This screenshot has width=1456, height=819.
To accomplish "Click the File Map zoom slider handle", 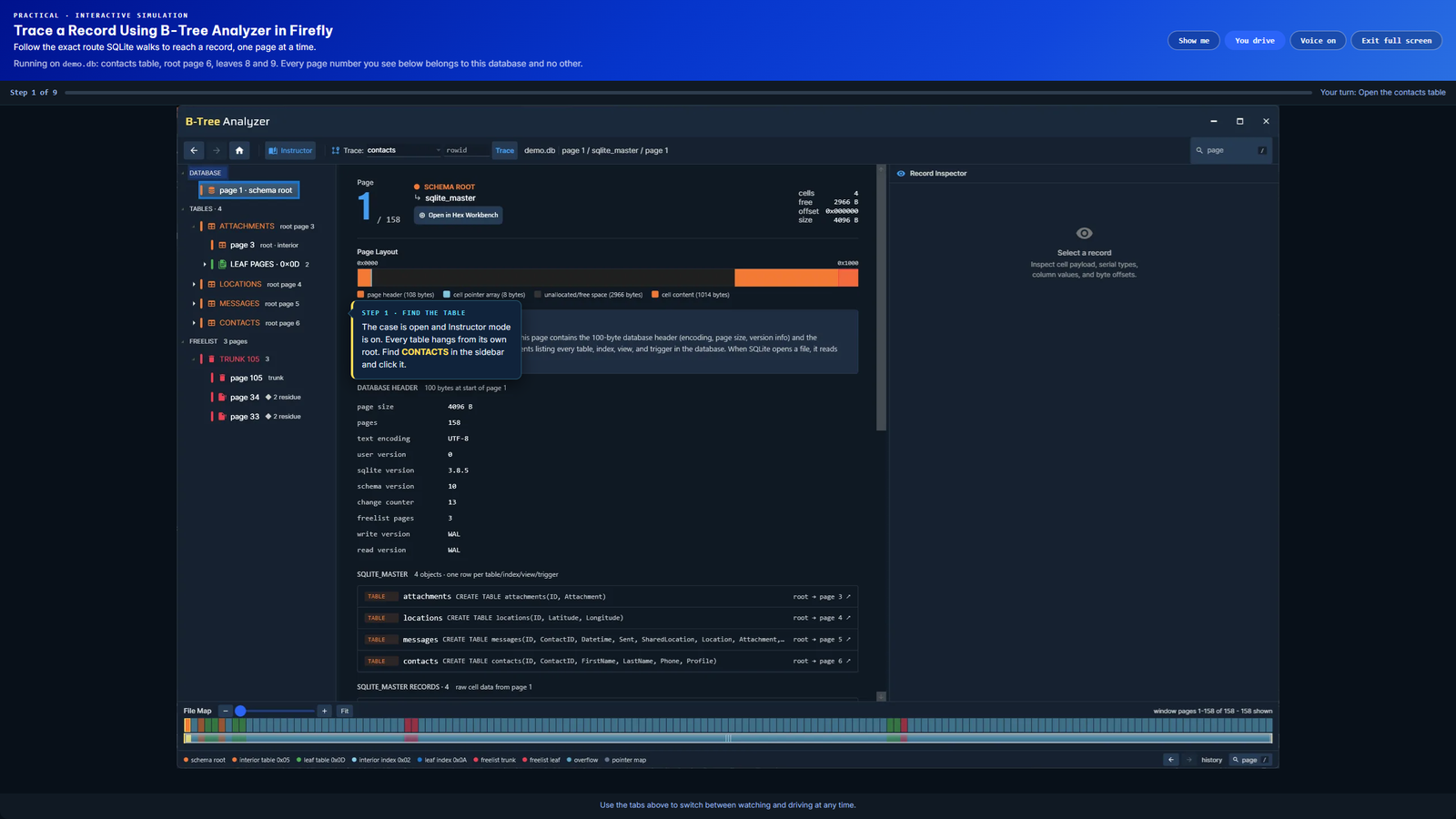I will (240, 711).
